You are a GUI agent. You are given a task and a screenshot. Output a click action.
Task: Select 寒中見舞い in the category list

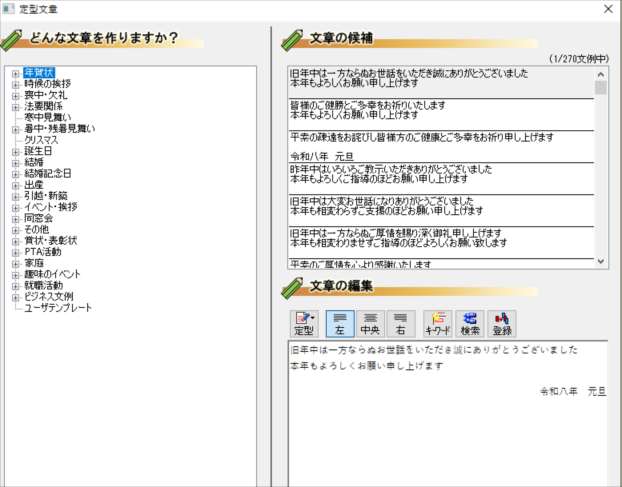coord(48,117)
